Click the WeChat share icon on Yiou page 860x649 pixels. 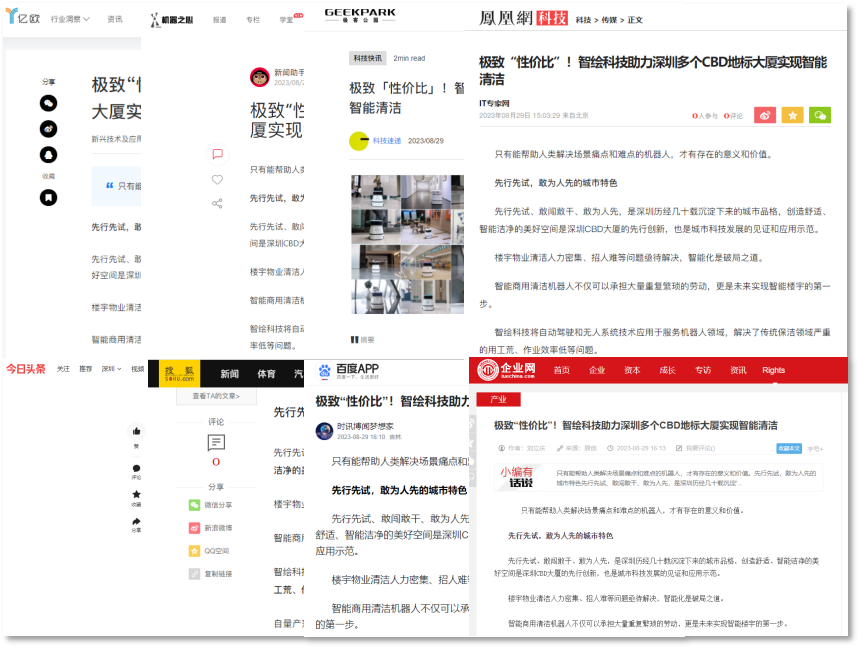coord(48,103)
